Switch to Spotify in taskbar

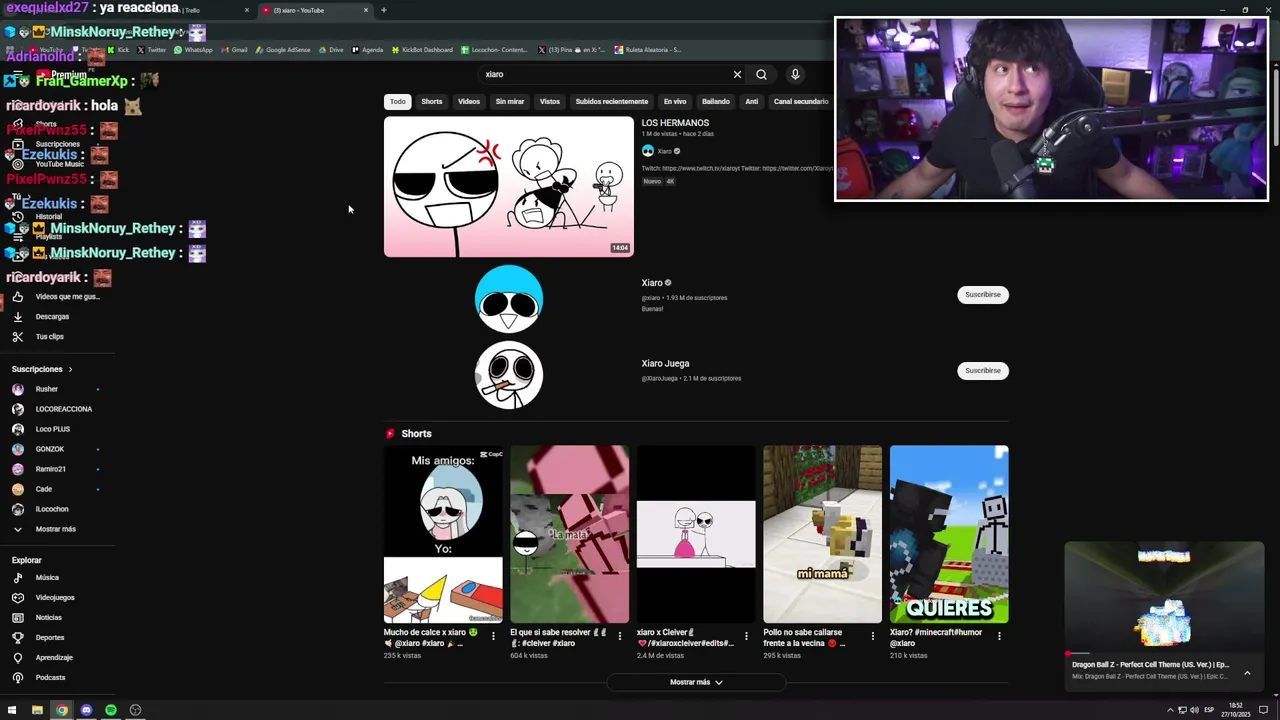[x=111, y=710]
